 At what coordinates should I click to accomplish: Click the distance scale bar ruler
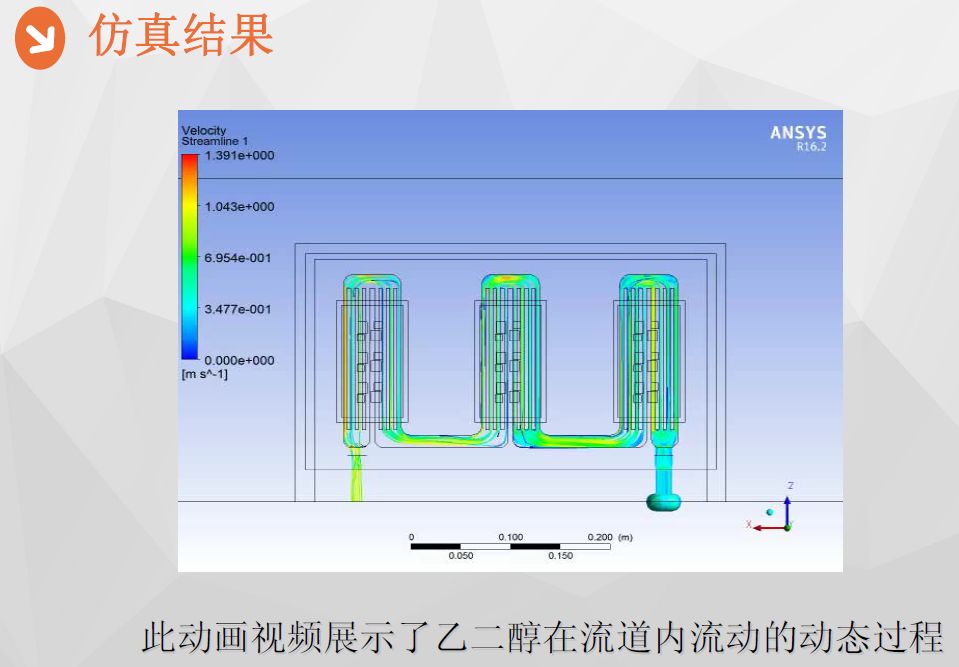pos(510,546)
